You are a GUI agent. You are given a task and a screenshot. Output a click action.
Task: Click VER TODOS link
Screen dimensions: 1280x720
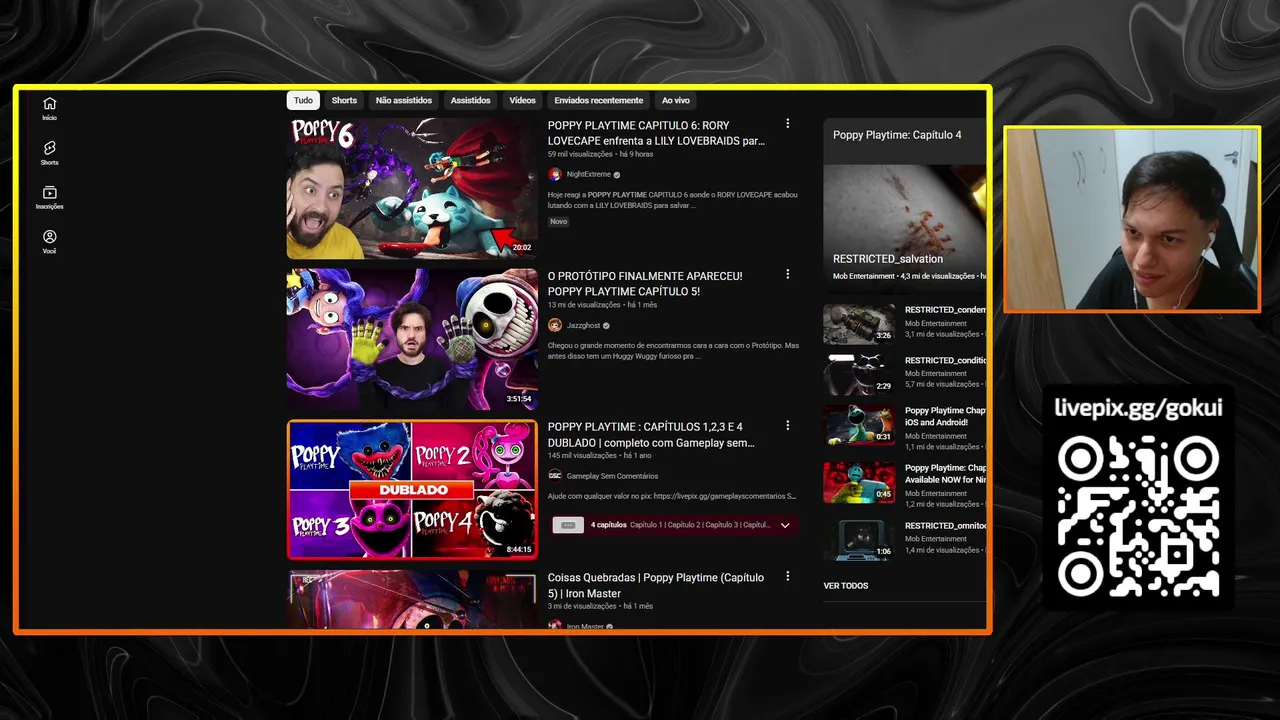846,586
